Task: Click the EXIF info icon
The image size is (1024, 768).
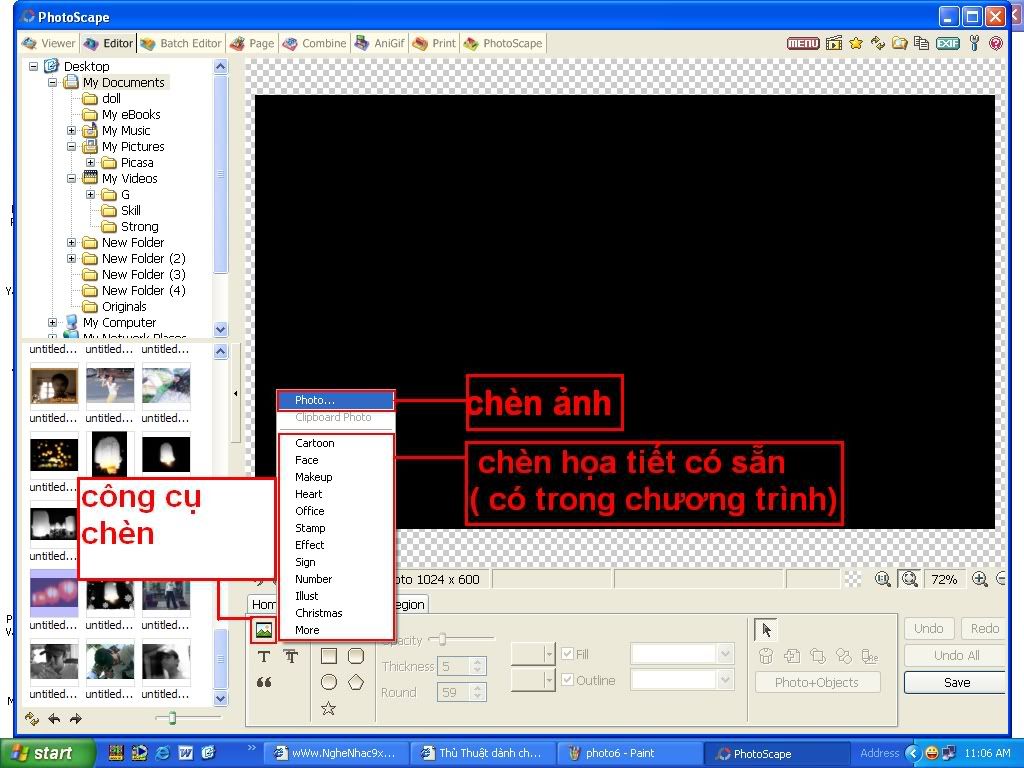Action: 947,43
